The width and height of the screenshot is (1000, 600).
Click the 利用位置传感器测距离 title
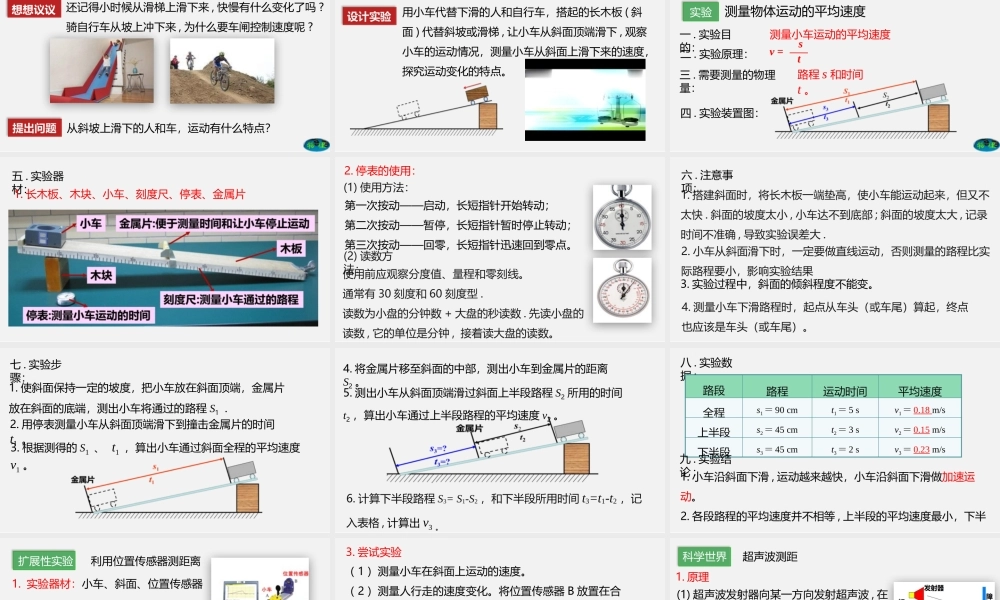tap(145, 560)
